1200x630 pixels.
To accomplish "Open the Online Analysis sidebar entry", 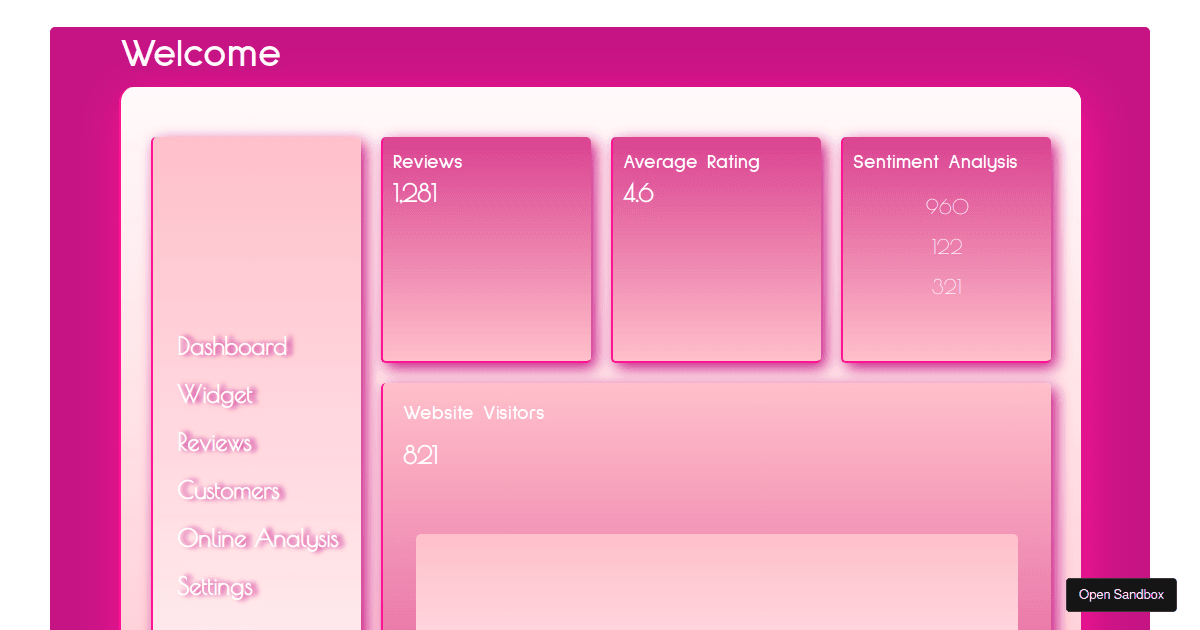I will 258,538.
